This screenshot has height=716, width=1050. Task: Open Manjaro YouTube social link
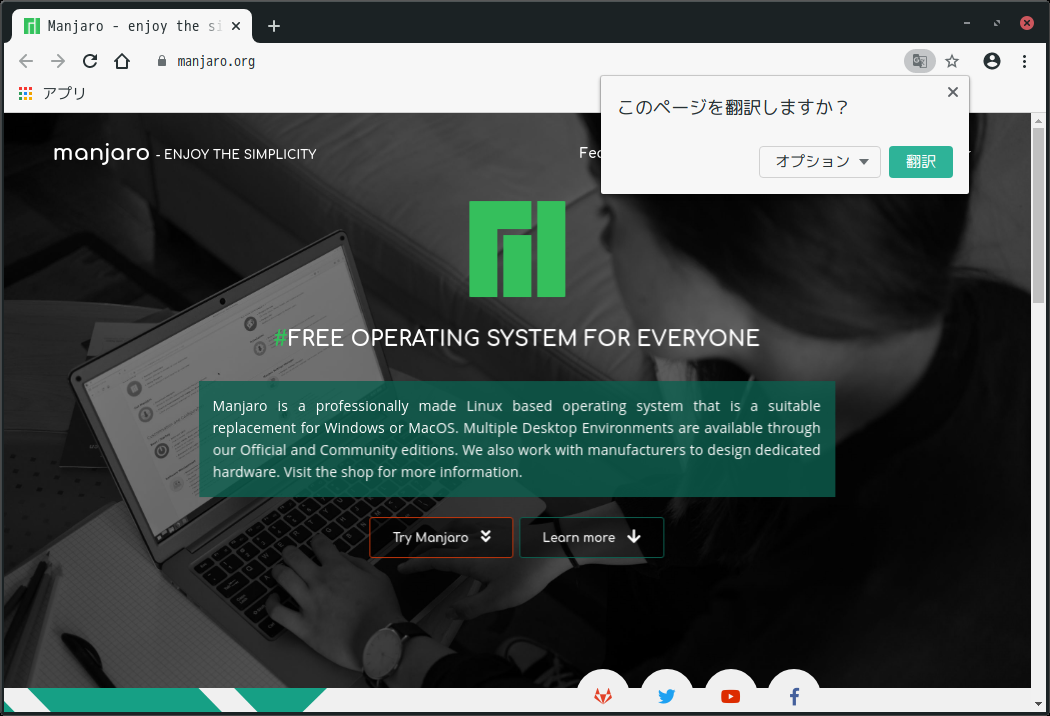(731, 695)
